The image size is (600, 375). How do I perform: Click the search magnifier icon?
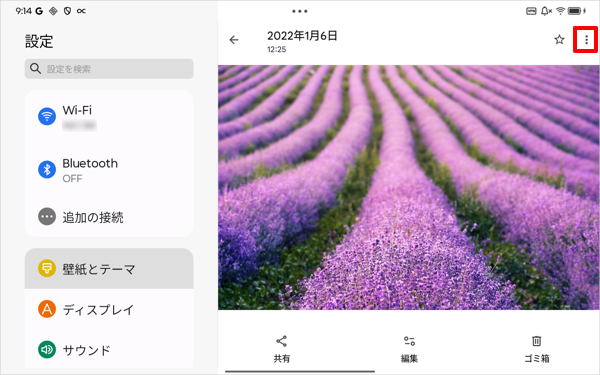pos(35,69)
